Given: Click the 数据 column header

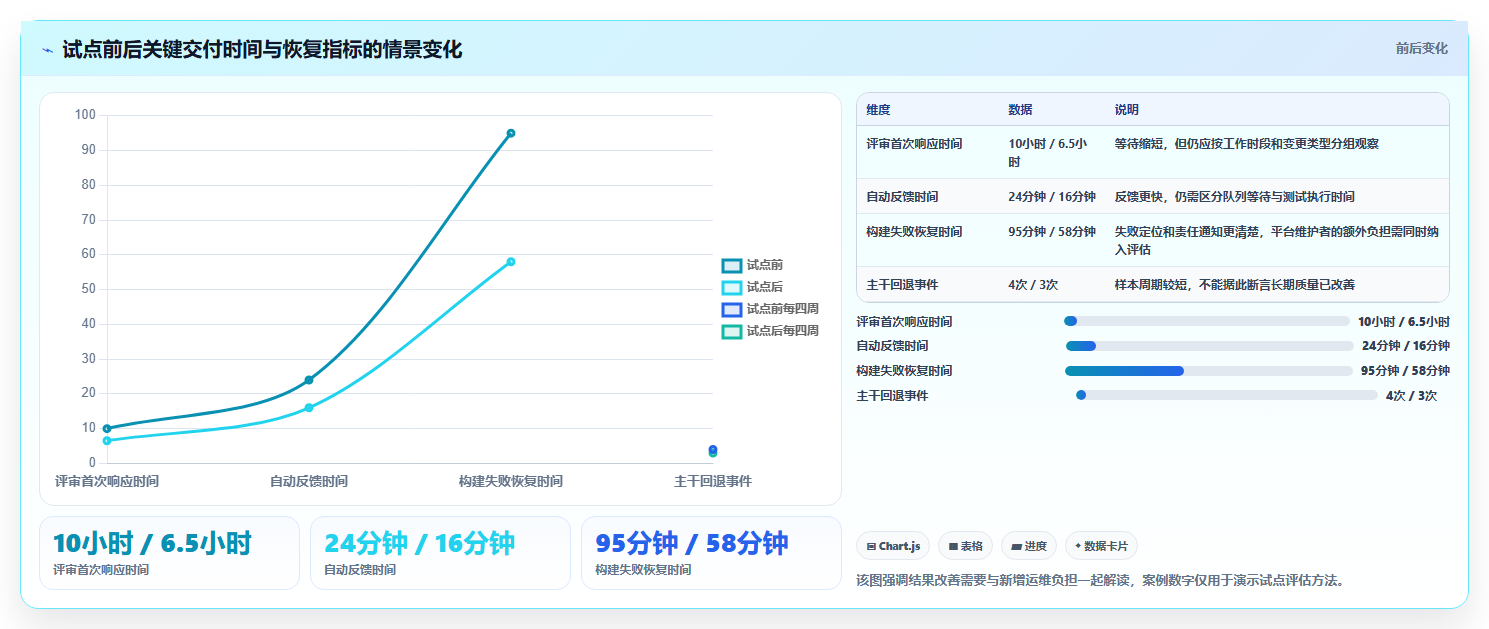Looking at the screenshot, I should (x=1020, y=109).
